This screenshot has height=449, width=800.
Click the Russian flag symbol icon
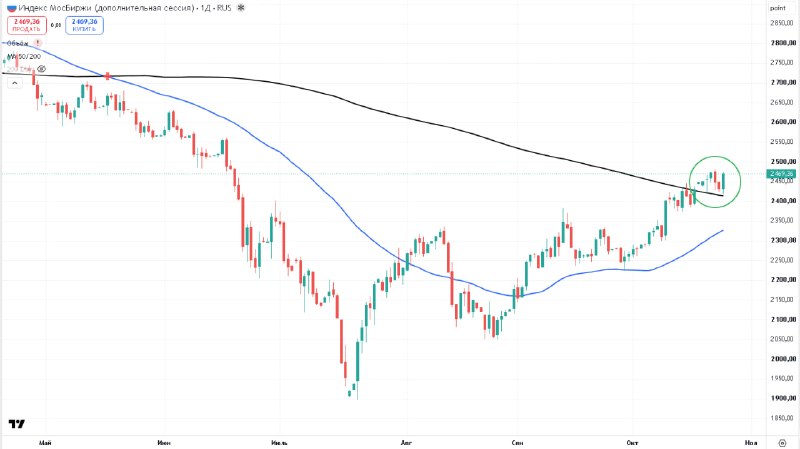point(11,8)
